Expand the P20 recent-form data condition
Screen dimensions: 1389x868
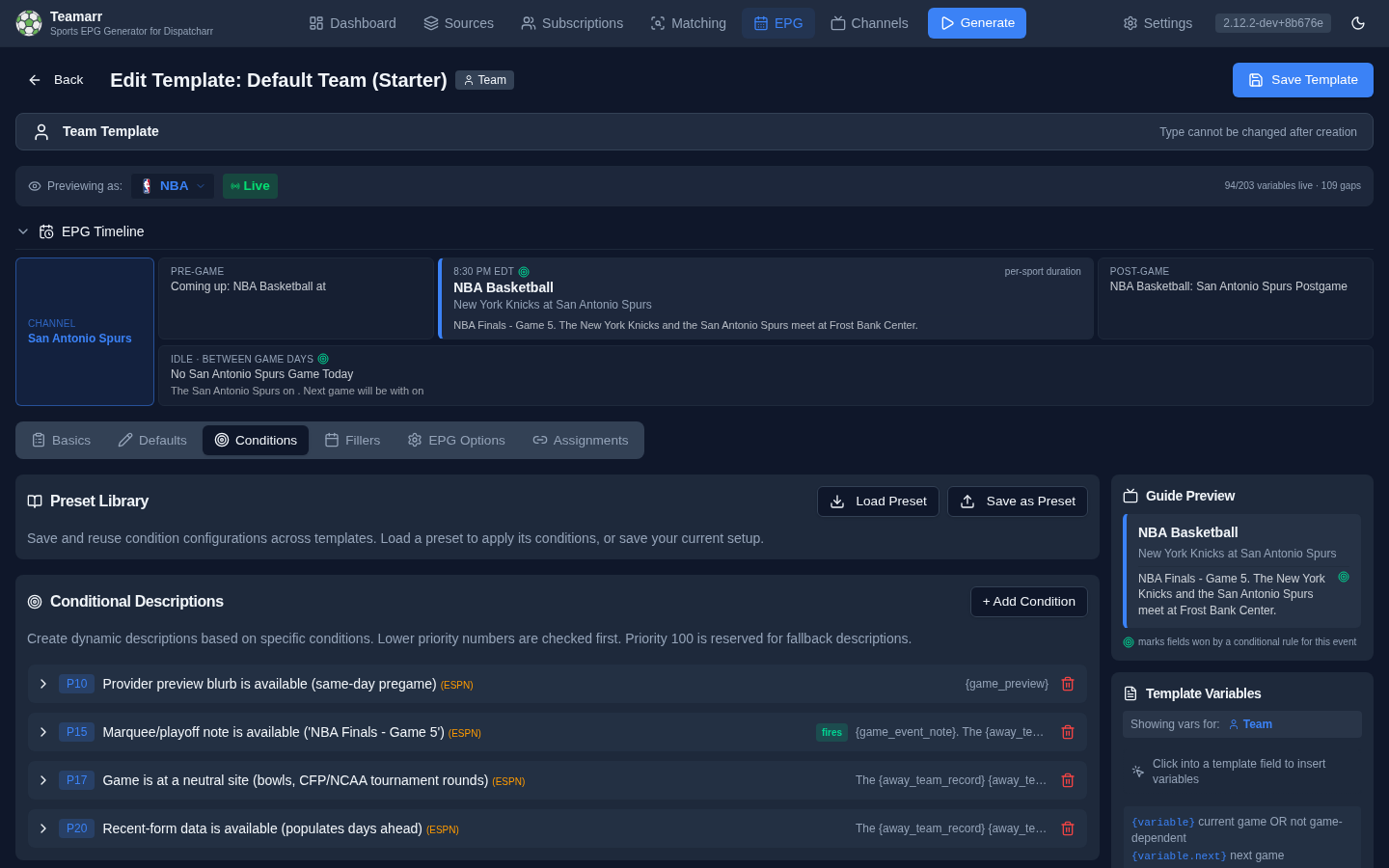coord(43,828)
